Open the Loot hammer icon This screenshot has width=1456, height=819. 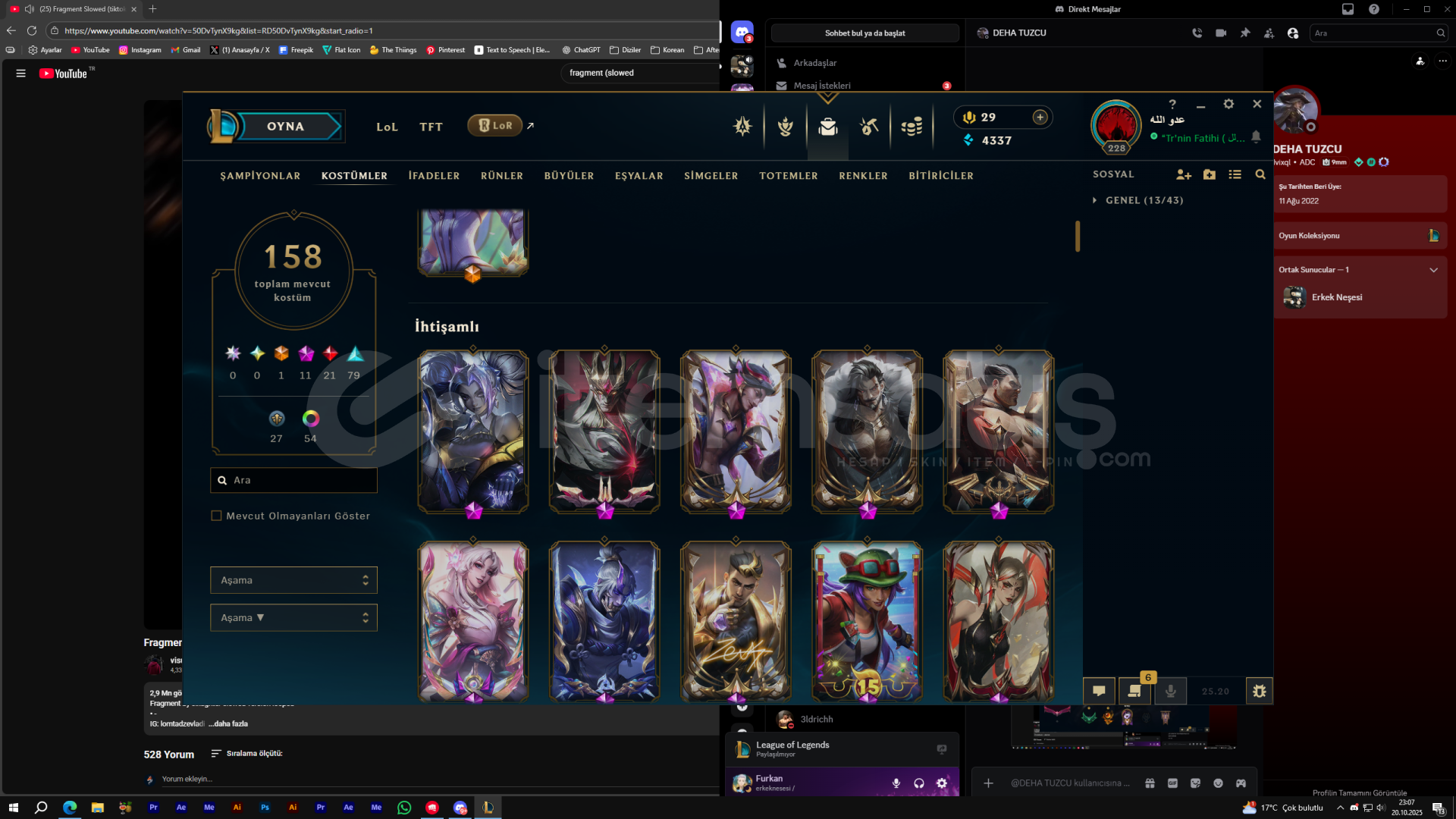click(x=869, y=127)
